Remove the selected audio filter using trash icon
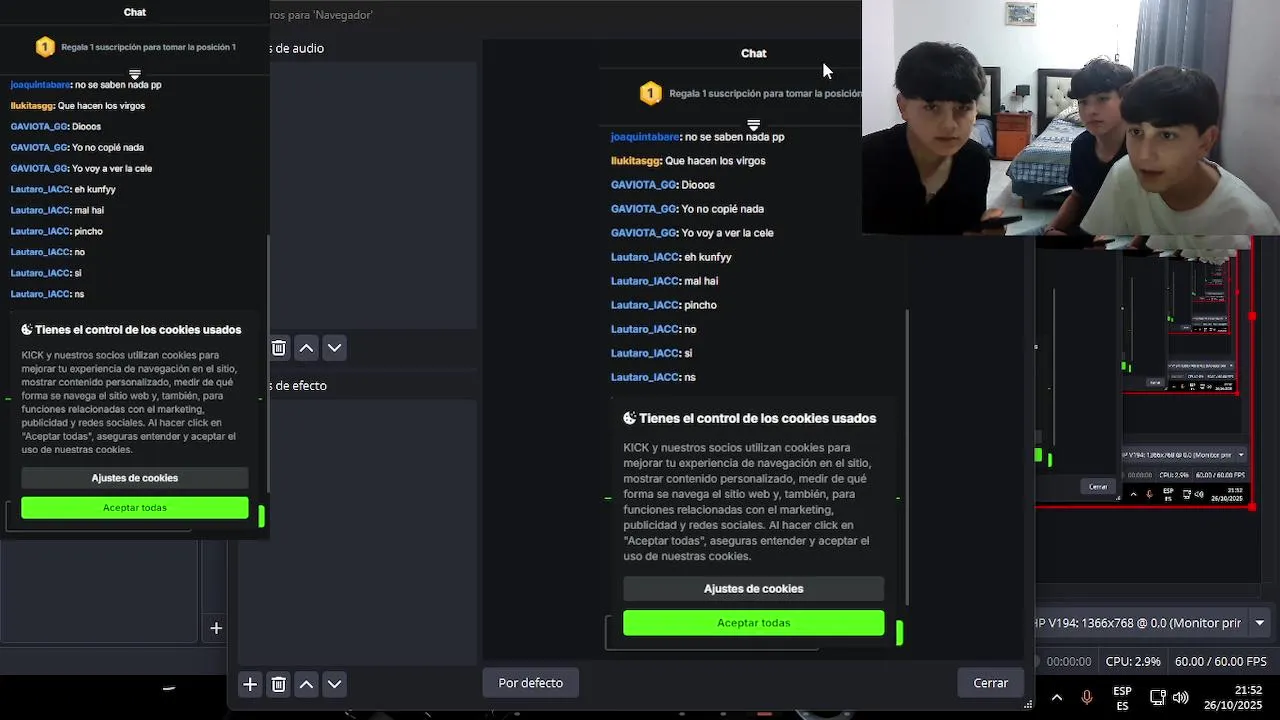 [x=279, y=348]
